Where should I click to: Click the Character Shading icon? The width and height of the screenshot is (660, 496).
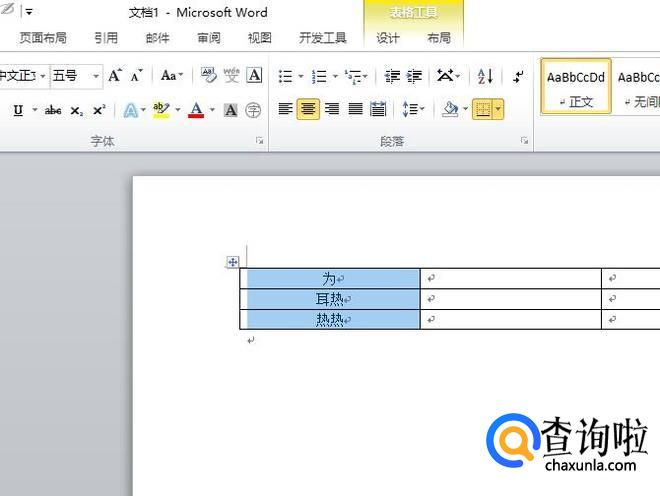point(230,110)
